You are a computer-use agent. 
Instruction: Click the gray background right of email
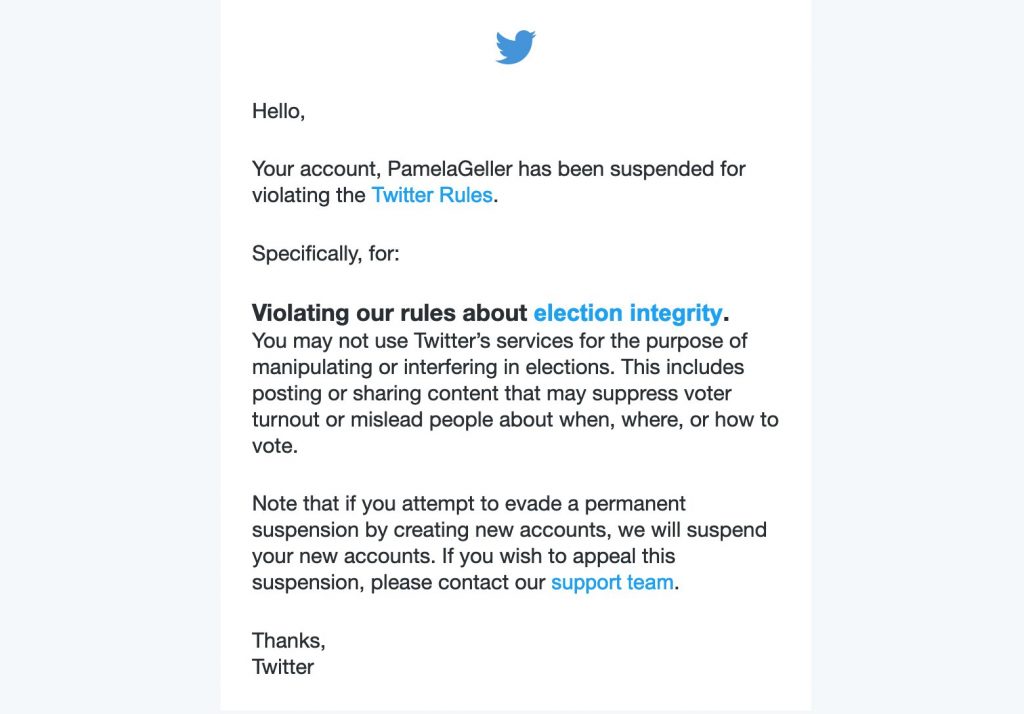[918, 357]
